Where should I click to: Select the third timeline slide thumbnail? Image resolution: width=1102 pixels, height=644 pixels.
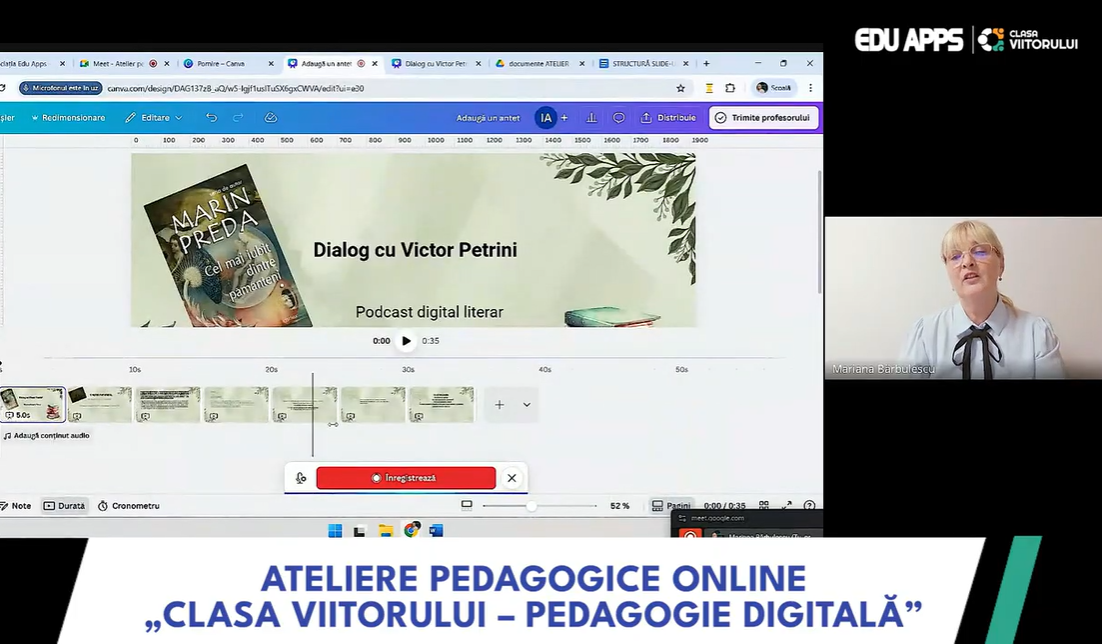pos(168,405)
